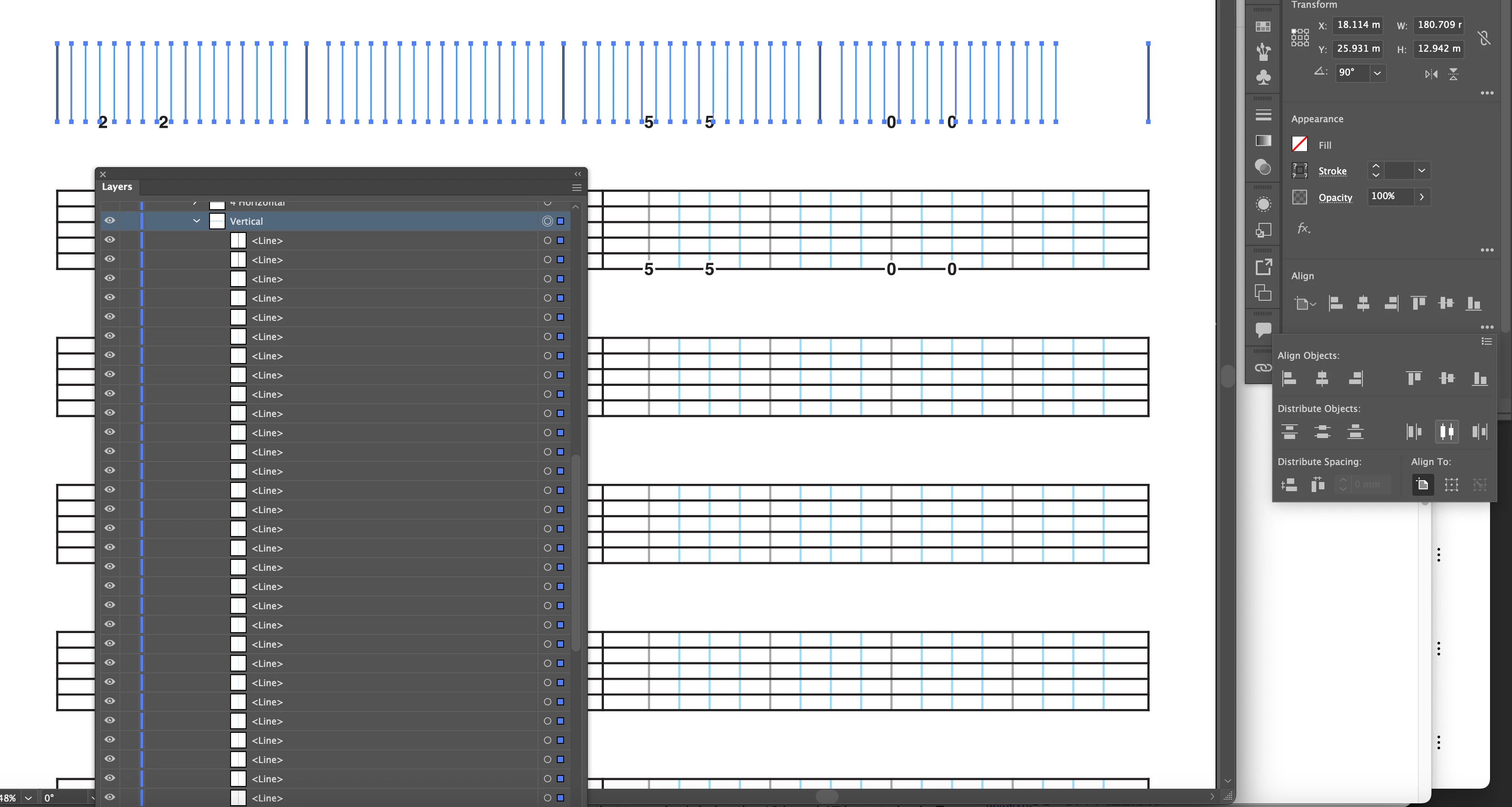
Task: Open the rotation angle dropdown
Action: coord(1377,73)
